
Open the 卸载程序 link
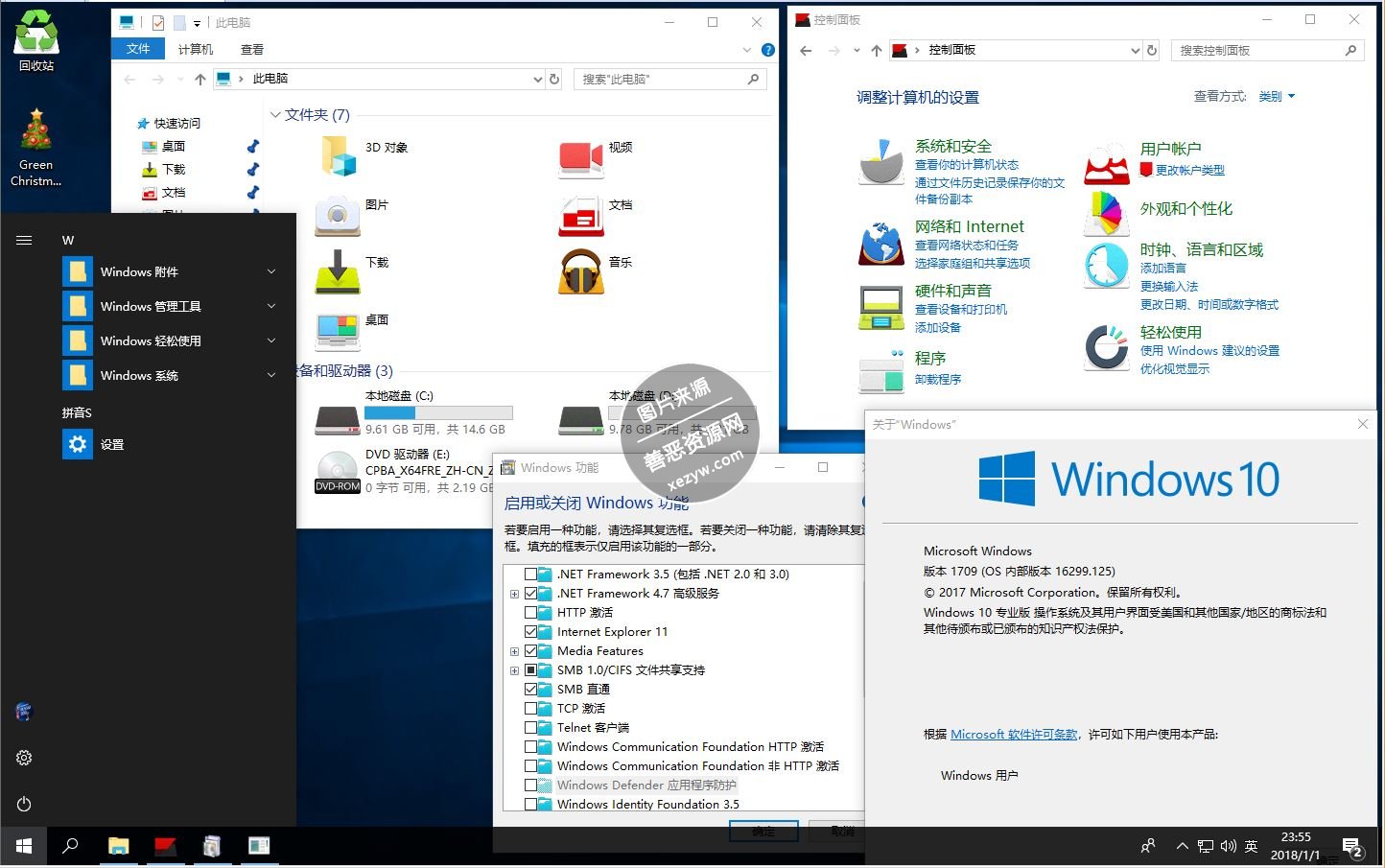938,379
